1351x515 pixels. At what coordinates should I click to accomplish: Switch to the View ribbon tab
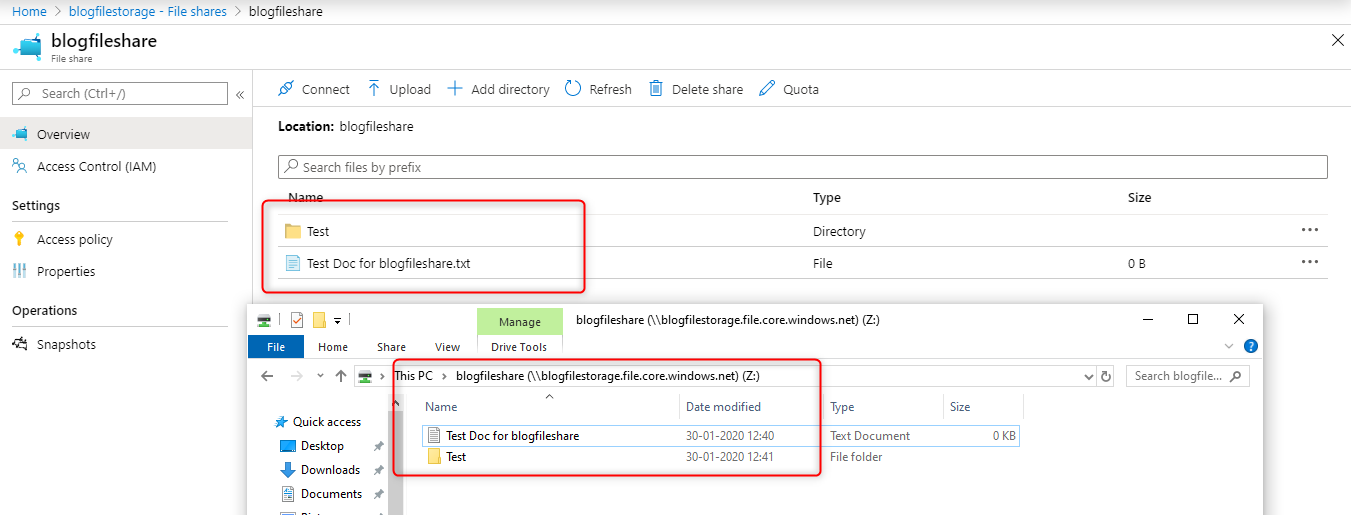pos(448,347)
